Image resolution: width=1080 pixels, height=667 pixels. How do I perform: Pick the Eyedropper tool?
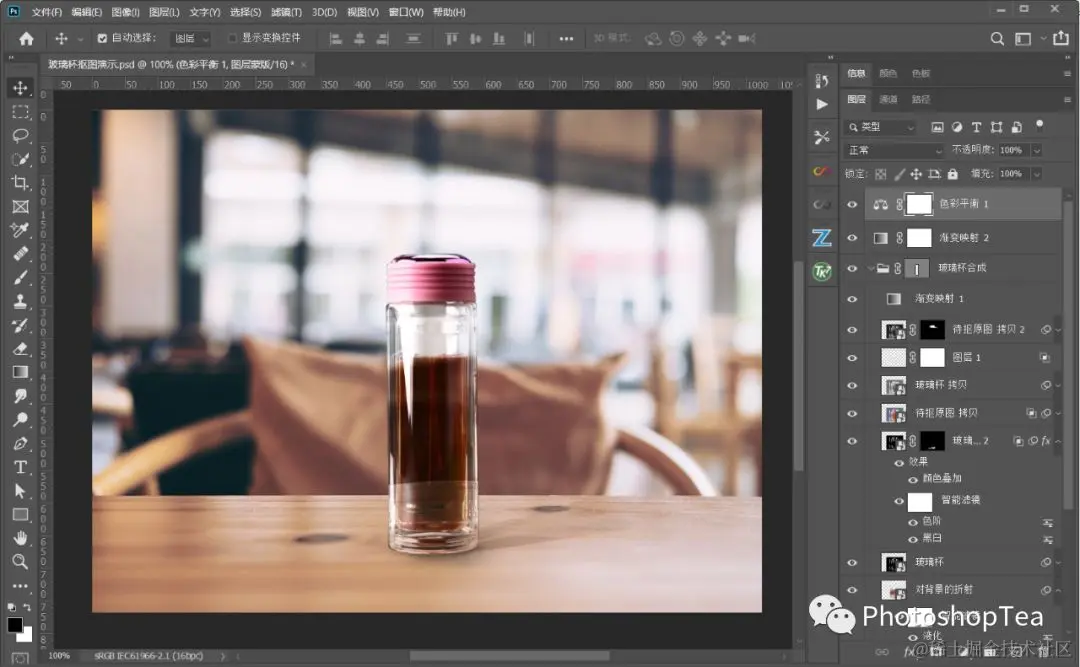21,229
